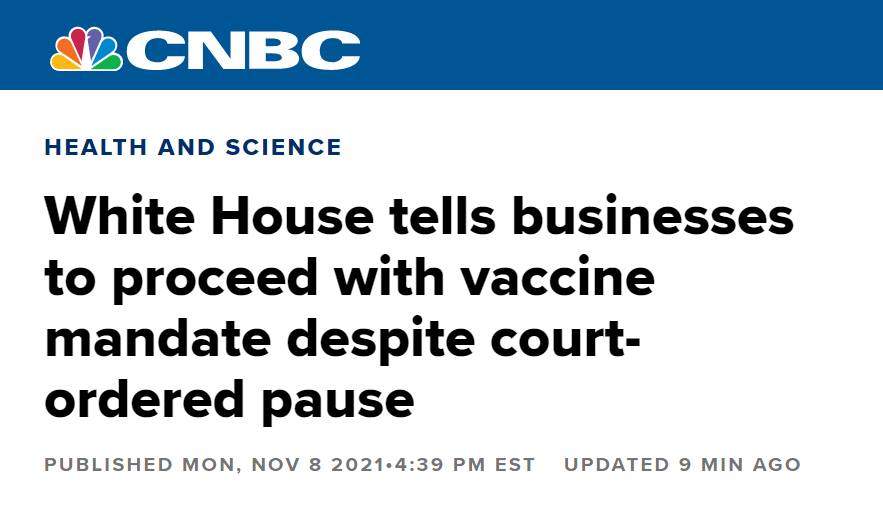Open the Health and Science section link
This screenshot has height=515, width=883.
coord(193,148)
